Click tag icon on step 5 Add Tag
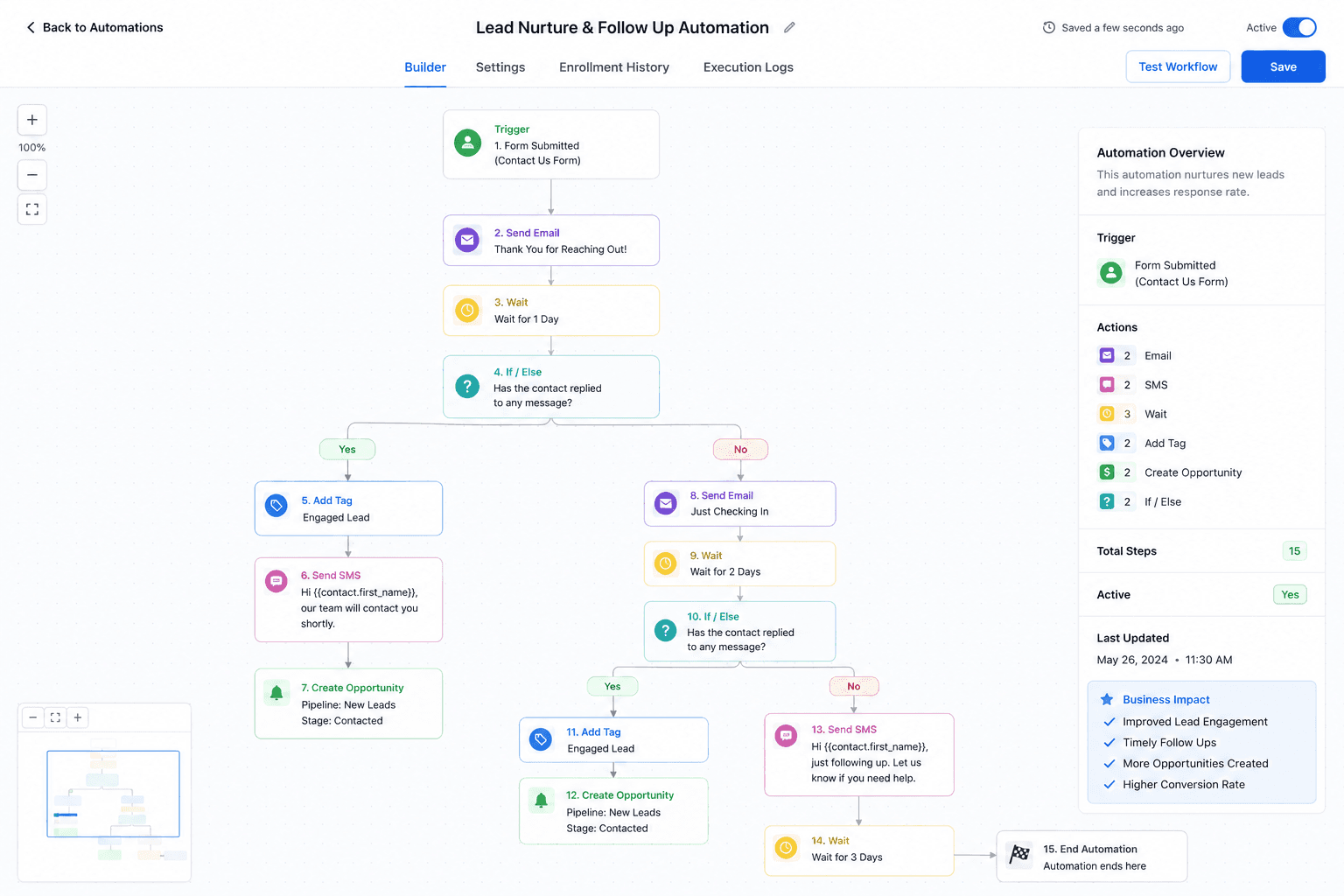 (276, 506)
